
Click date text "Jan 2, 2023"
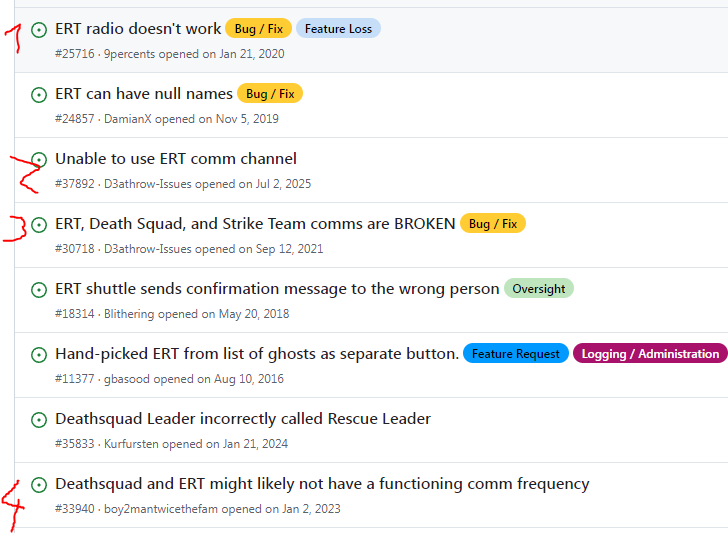[x=311, y=509]
